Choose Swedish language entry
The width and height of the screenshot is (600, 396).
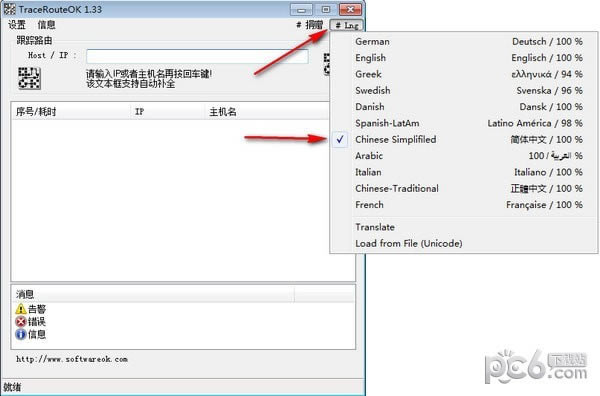coord(464,91)
